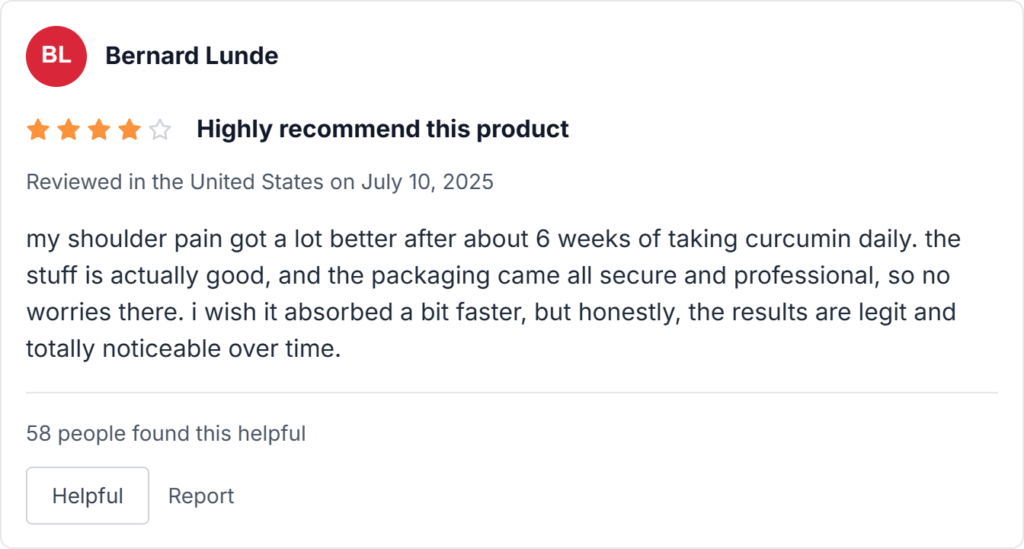This screenshot has width=1024, height=549.
Task: Click the words "United States" in the date line
Action: [256, 182]
